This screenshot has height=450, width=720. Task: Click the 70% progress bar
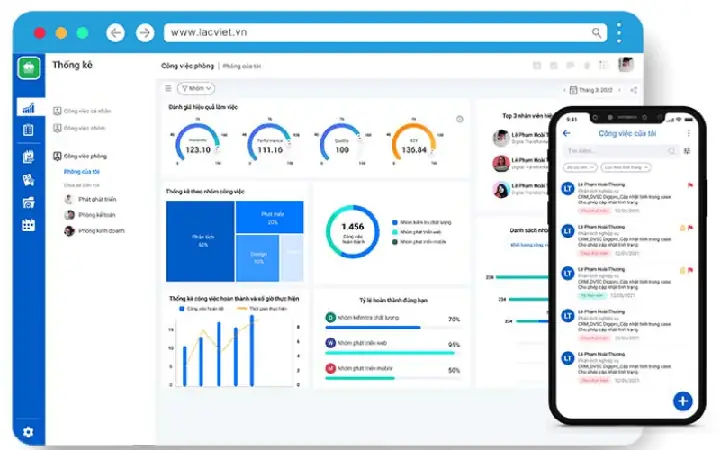393,327
